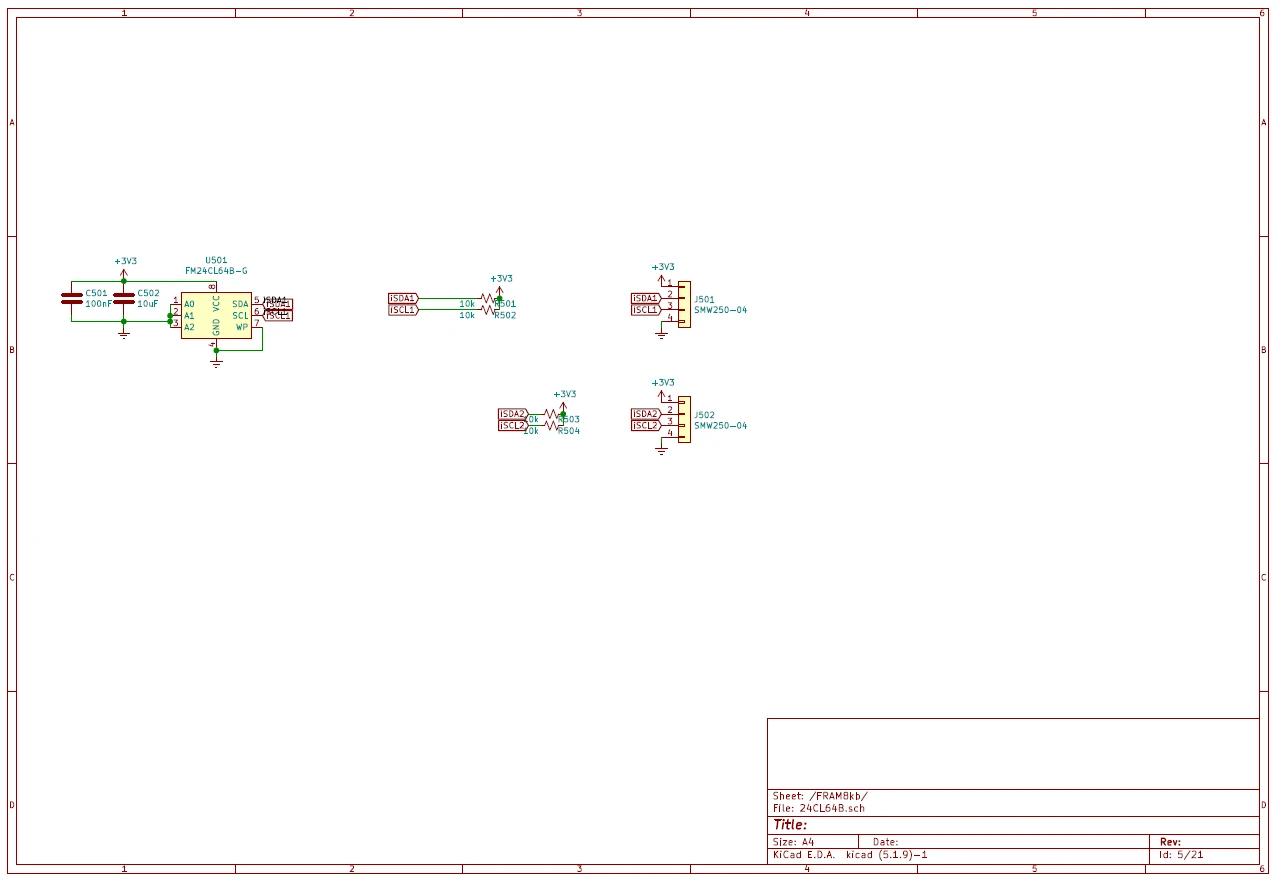Click the +3V3 power symbol above R501
1279x882 pixels.
(x=500, y=283)
